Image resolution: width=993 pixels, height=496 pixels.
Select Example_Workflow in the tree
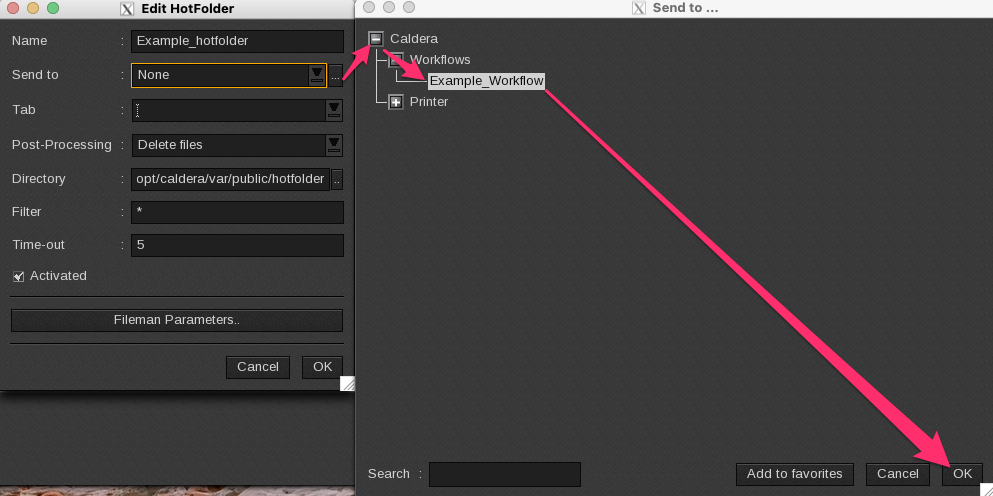tap(486, 81)
